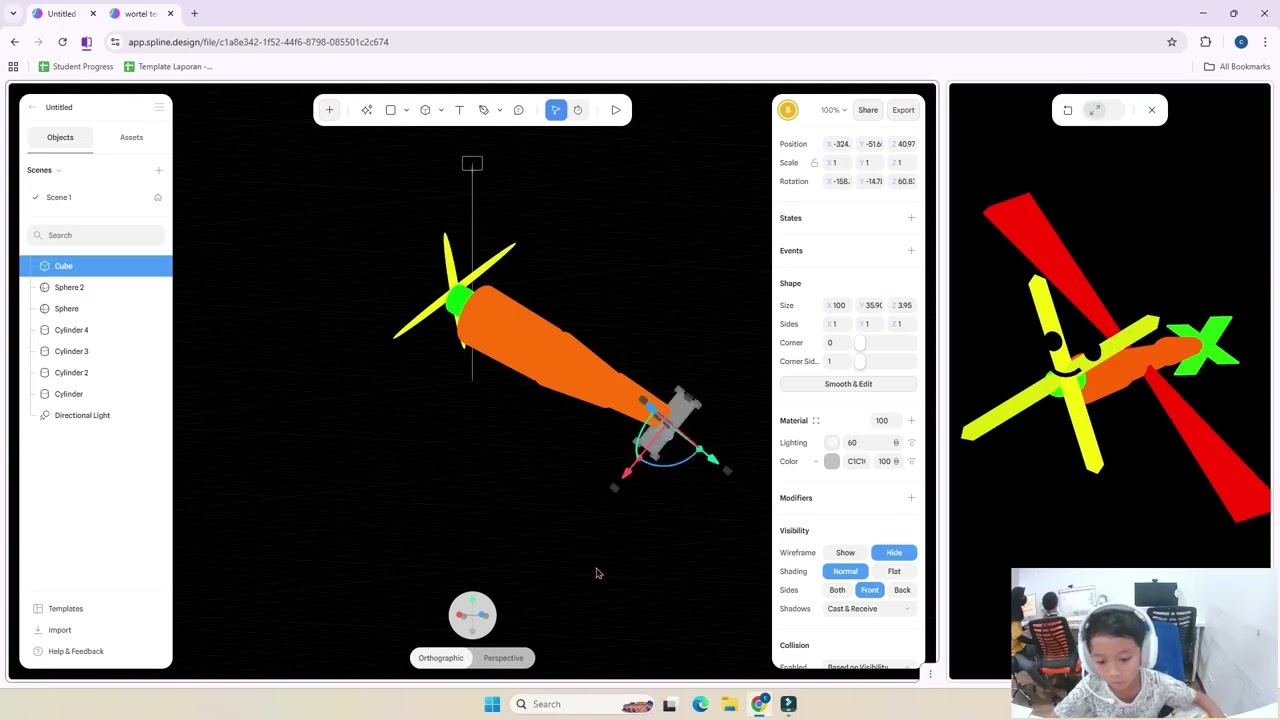The width and height of the screenshot is (1280, 720).
Task: Set wireframe to Hide
Action: click(x=894, y=552)
